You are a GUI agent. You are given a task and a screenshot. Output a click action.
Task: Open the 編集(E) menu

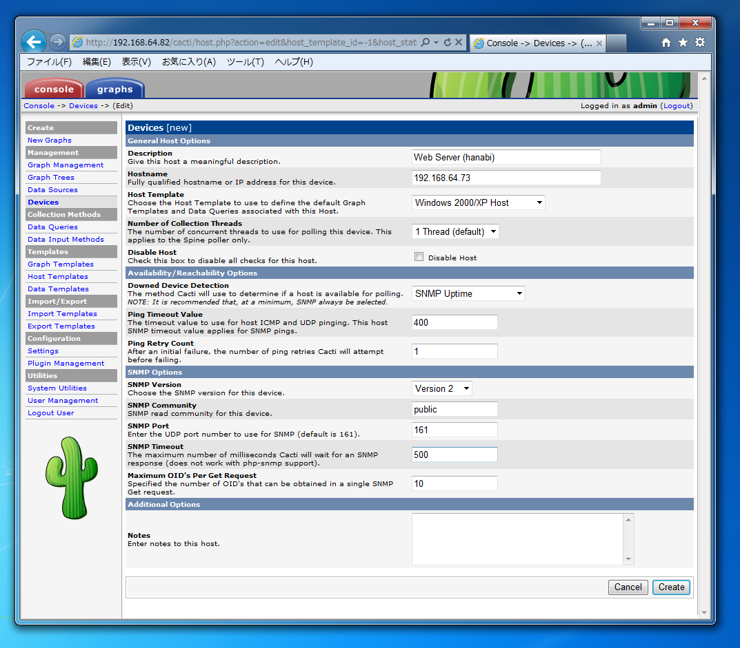97,62
